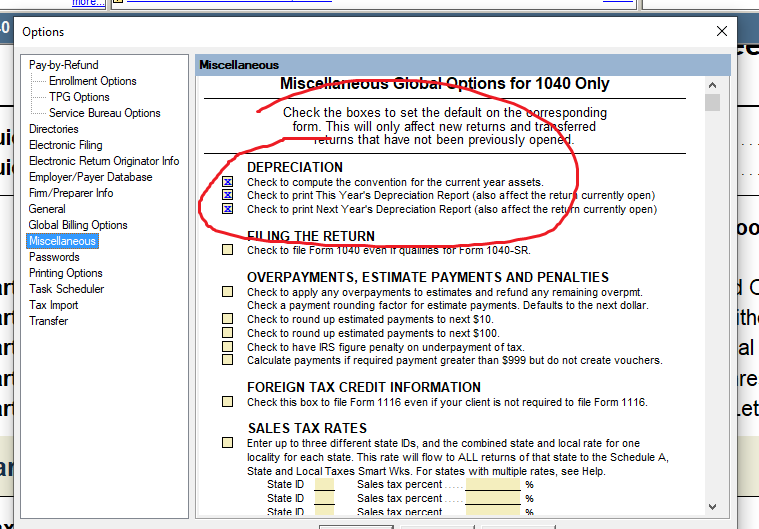Screen dimensions: 759x529
Task: Toggle print Next Year's Depreciation Report checkbox
Action: (x=228, y=210)
